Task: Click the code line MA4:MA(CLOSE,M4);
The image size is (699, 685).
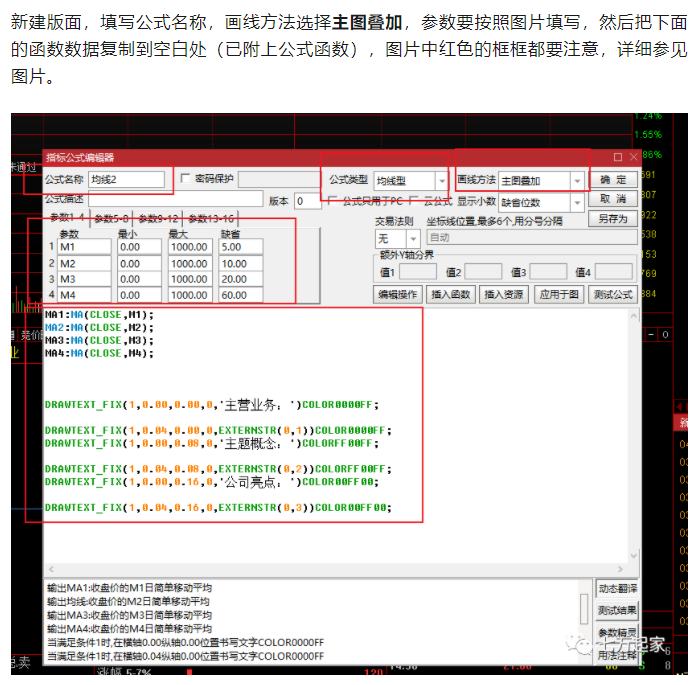Action: pyautogui.click(x=99, y=353)
